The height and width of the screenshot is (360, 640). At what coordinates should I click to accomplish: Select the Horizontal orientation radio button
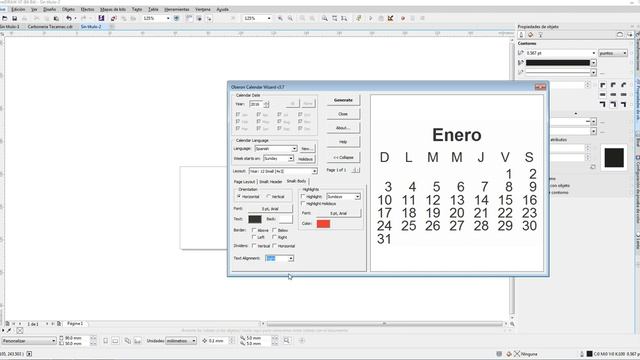click(x=239, y=197)
